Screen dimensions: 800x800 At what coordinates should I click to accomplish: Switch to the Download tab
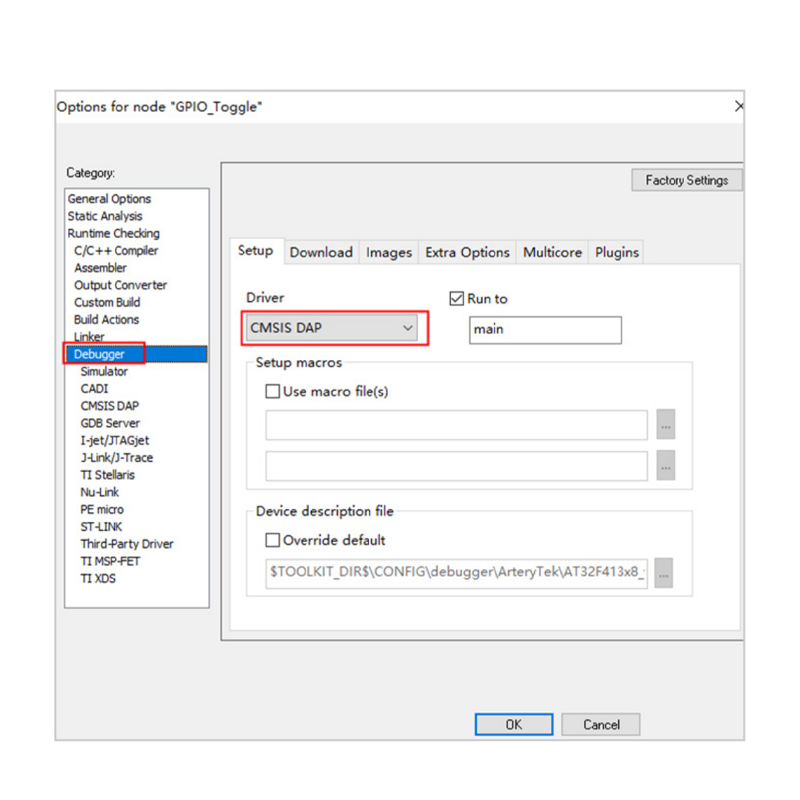pyautogui.click(x=321, y=253)
